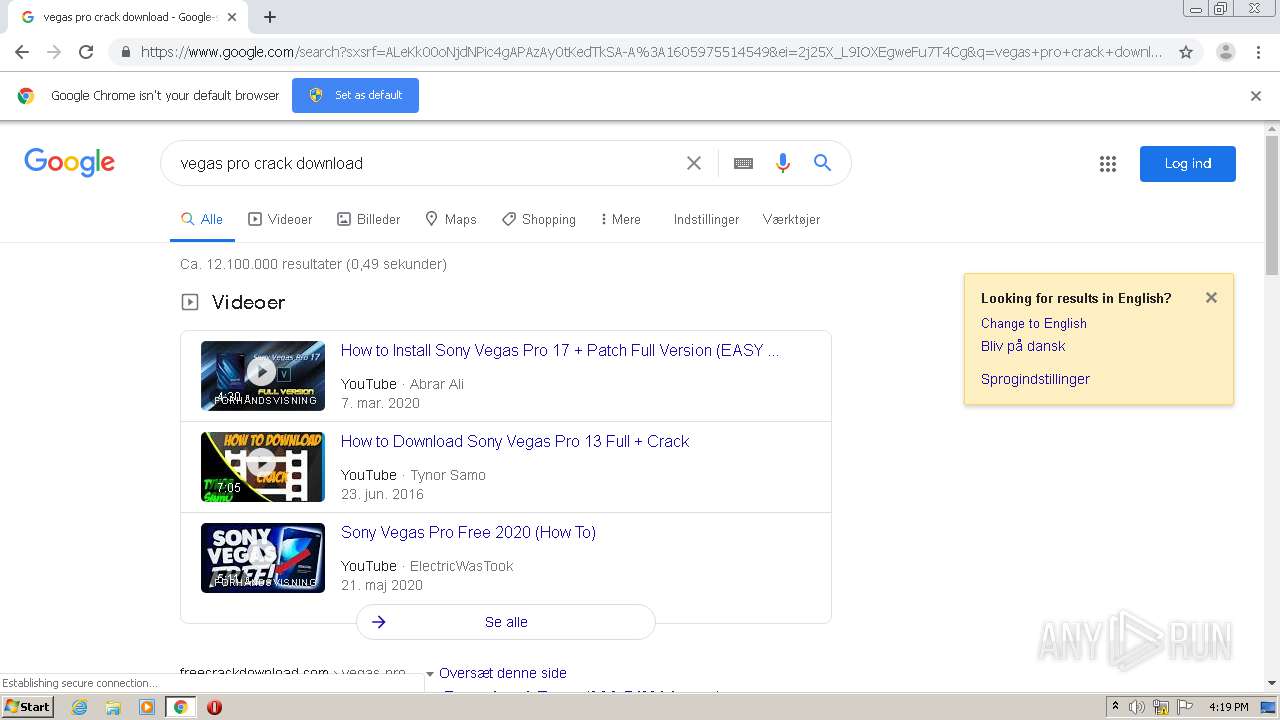1280x720 pixels.
Task: Click Change to English link
Action: pos(1033,323)
